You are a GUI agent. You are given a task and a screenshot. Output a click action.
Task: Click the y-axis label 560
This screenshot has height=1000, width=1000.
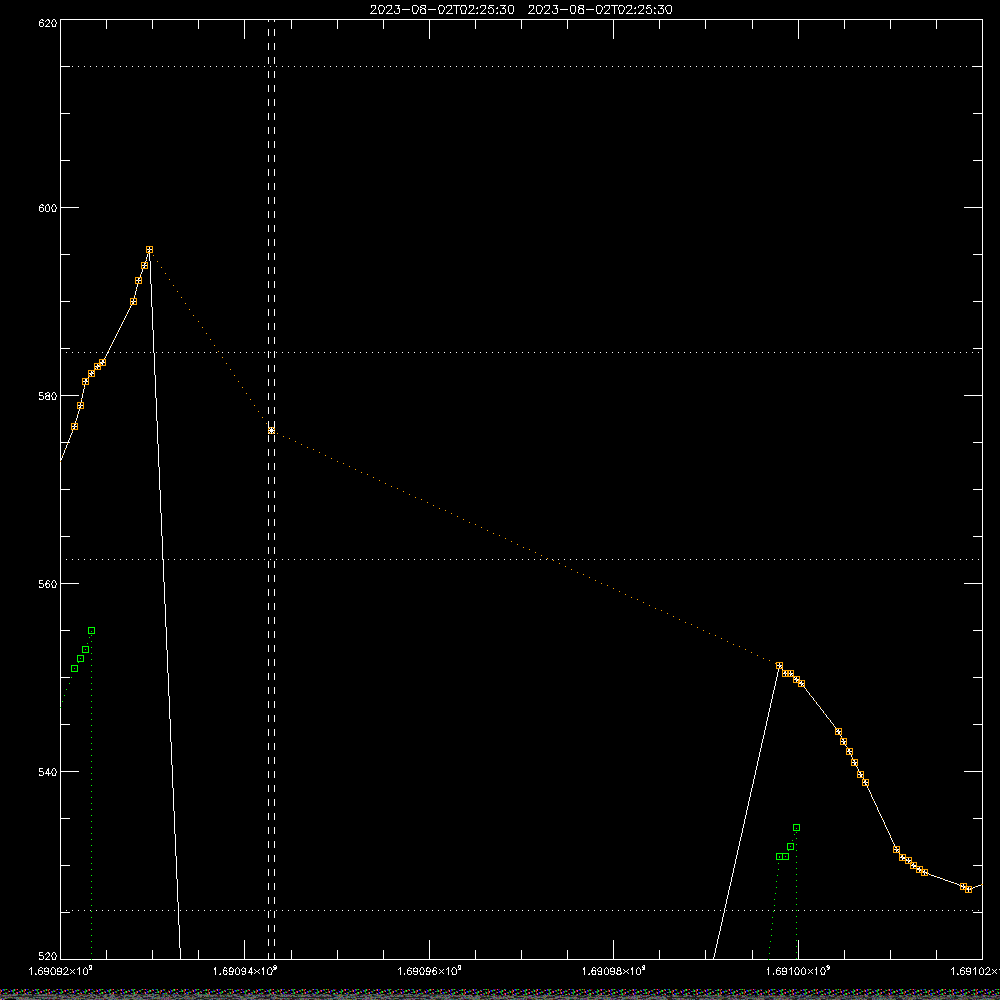pyautogui.click(x=48, y=584)
